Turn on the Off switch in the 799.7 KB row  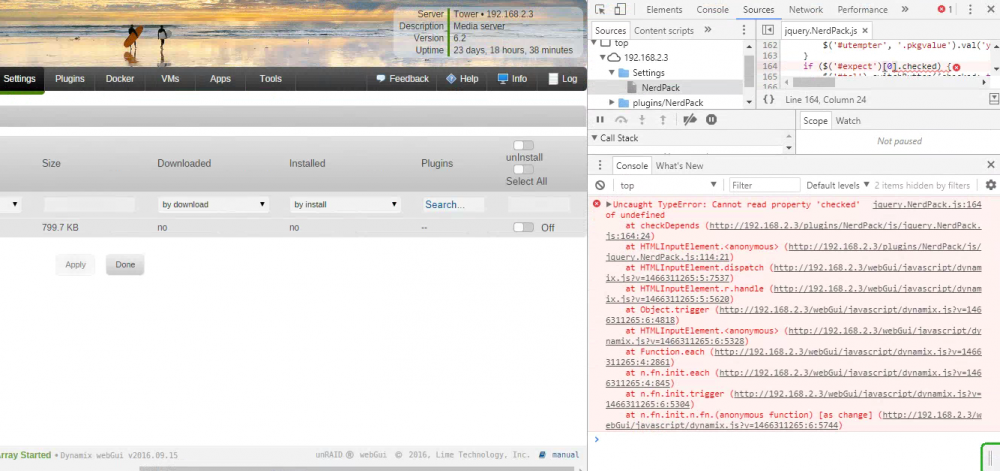point(524,227)
